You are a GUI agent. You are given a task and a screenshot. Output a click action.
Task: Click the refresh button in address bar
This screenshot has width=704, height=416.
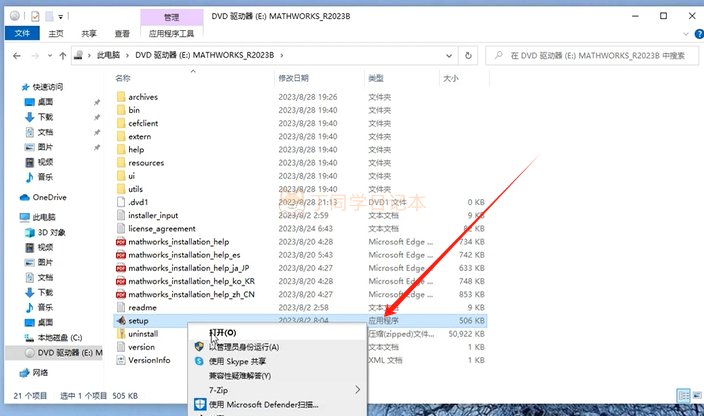click(468, 56)
